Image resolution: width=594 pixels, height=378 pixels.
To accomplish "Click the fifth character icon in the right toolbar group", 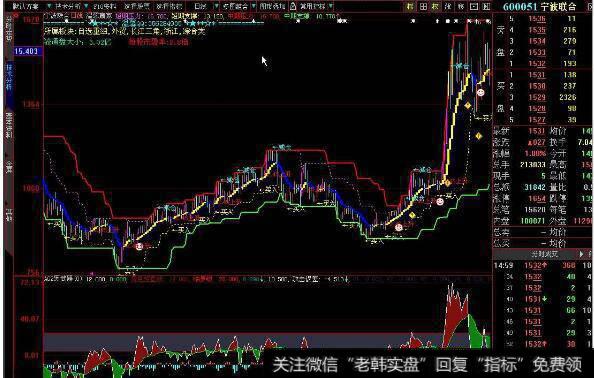I will [461, 6].
